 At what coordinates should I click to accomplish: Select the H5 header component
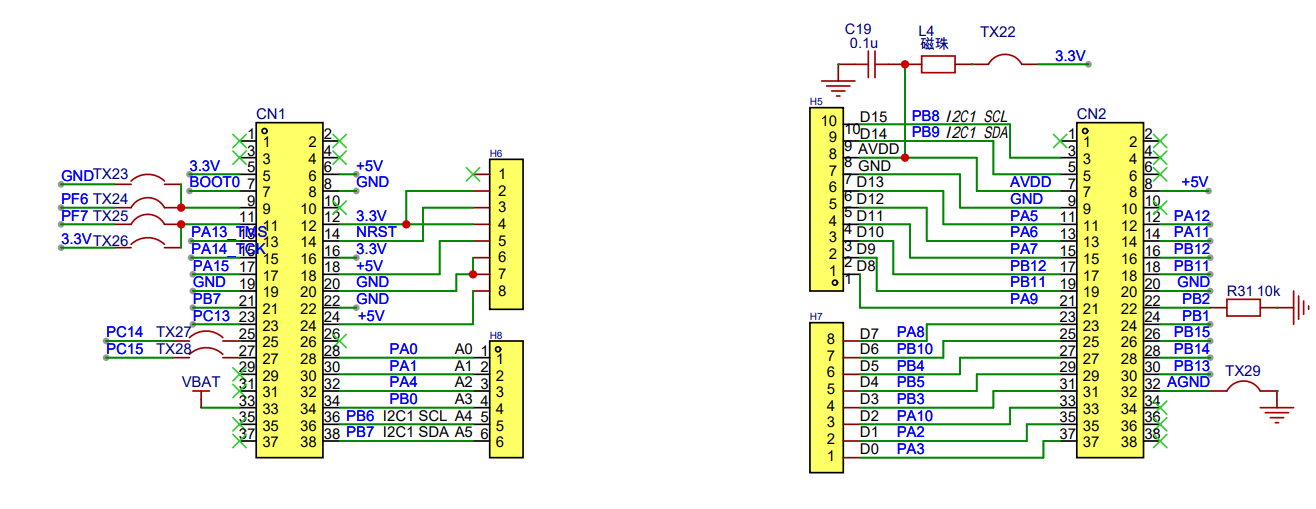(825, 199)
